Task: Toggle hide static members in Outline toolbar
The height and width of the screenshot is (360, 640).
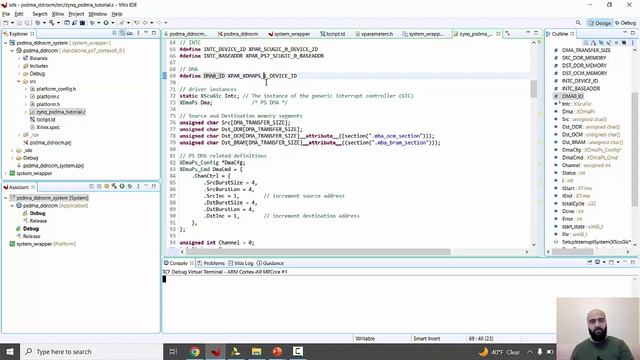Action: pos(609,42)
